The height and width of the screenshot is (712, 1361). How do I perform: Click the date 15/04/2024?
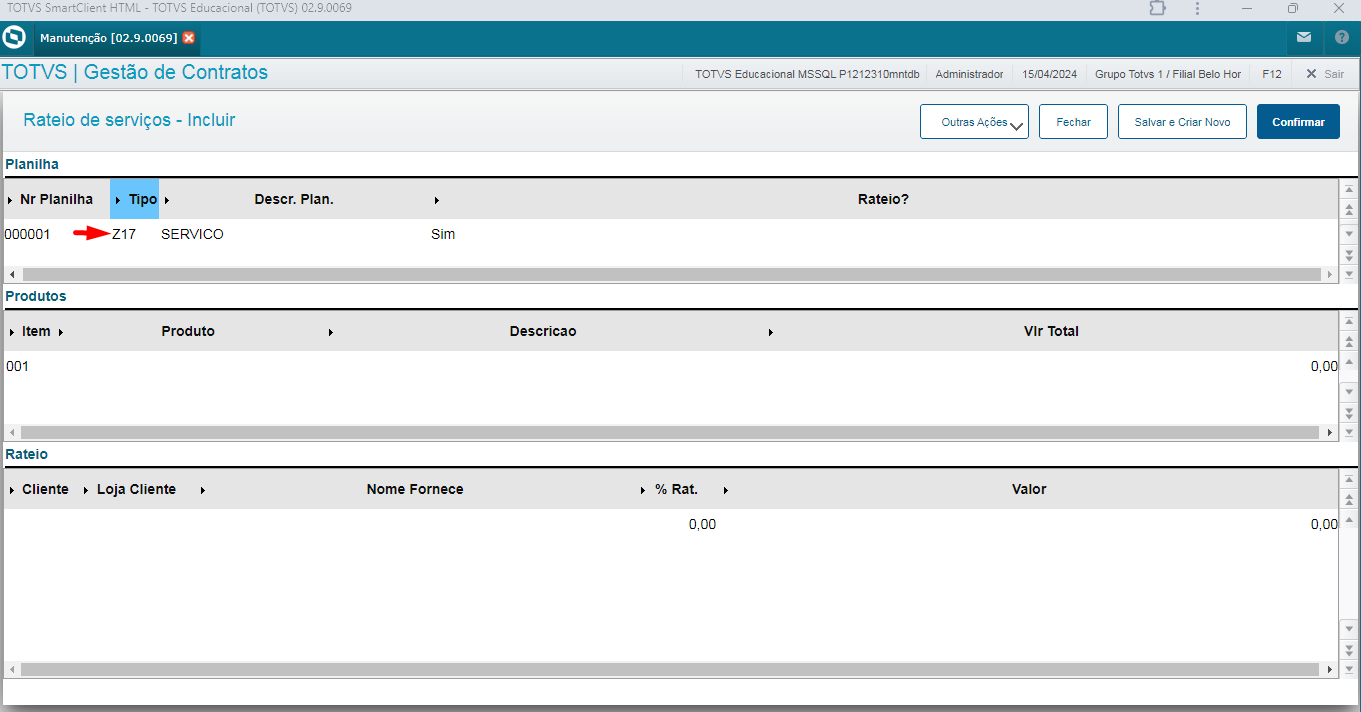point(1050,74)
